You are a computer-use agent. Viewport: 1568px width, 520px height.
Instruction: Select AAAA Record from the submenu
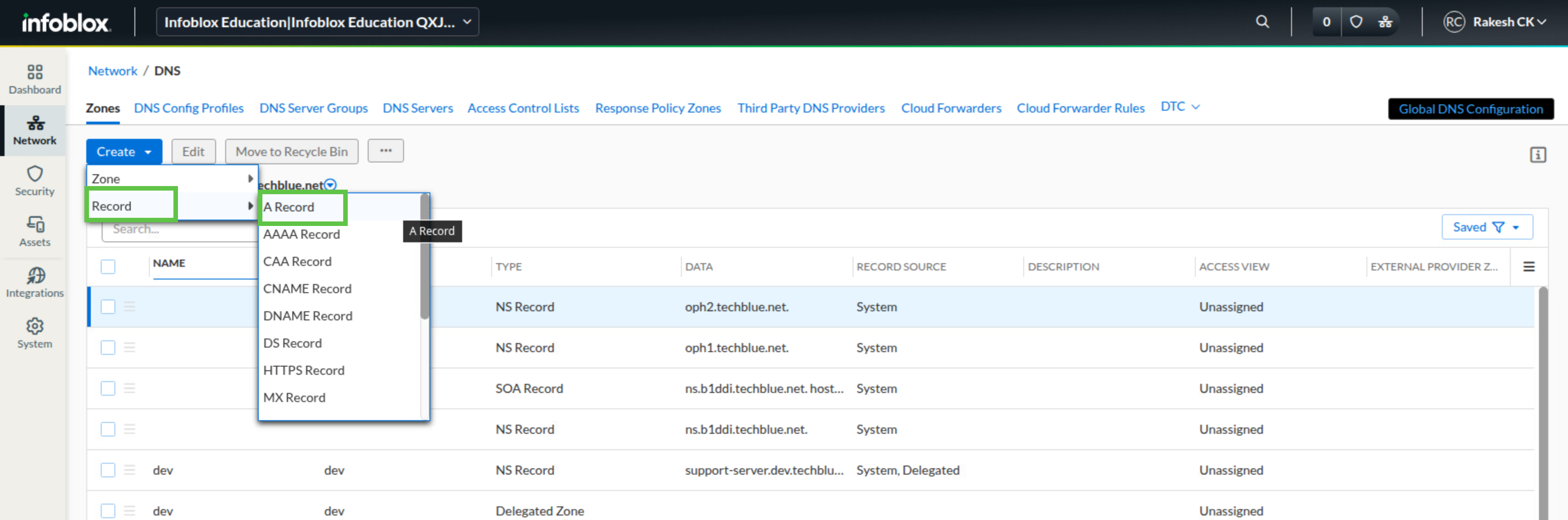(x=340, y=234)
